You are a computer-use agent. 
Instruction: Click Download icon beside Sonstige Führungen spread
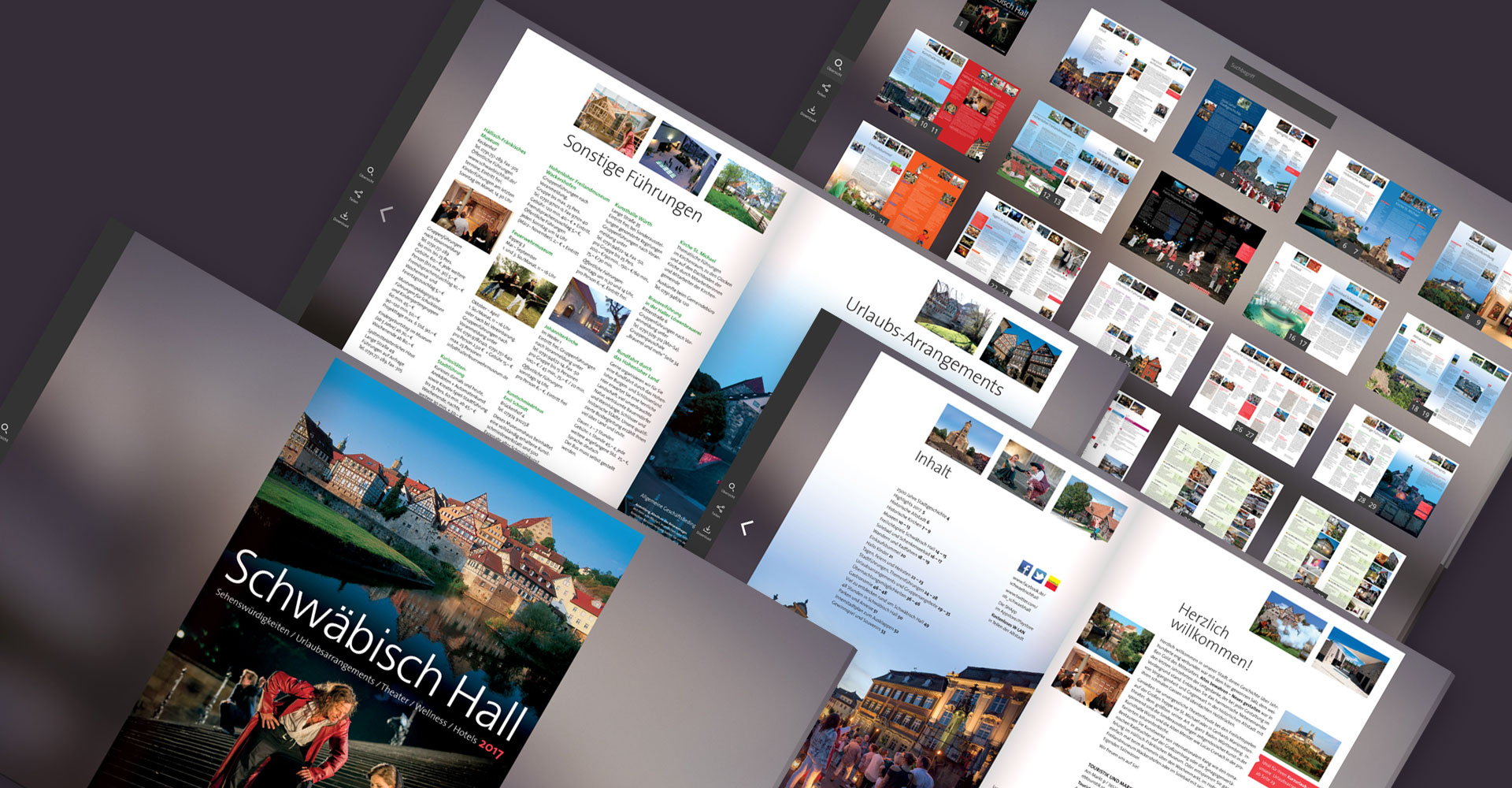[x=344, y=216]
